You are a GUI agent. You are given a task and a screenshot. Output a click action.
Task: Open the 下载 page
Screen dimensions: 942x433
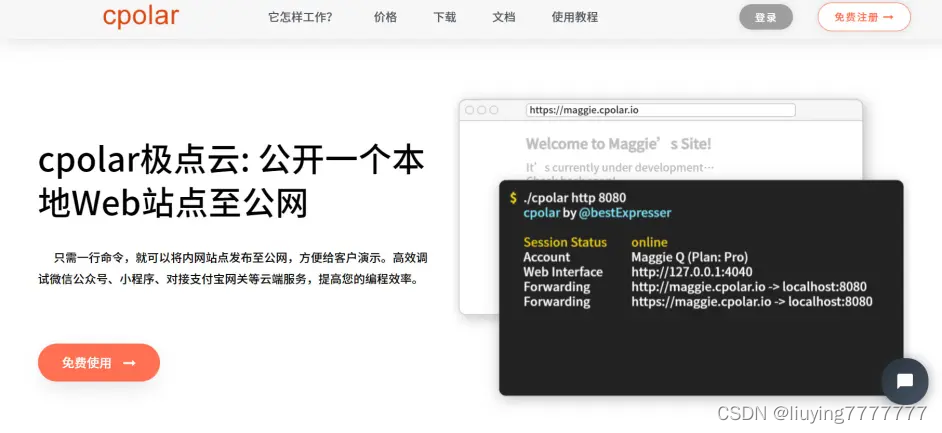(445, 17)
